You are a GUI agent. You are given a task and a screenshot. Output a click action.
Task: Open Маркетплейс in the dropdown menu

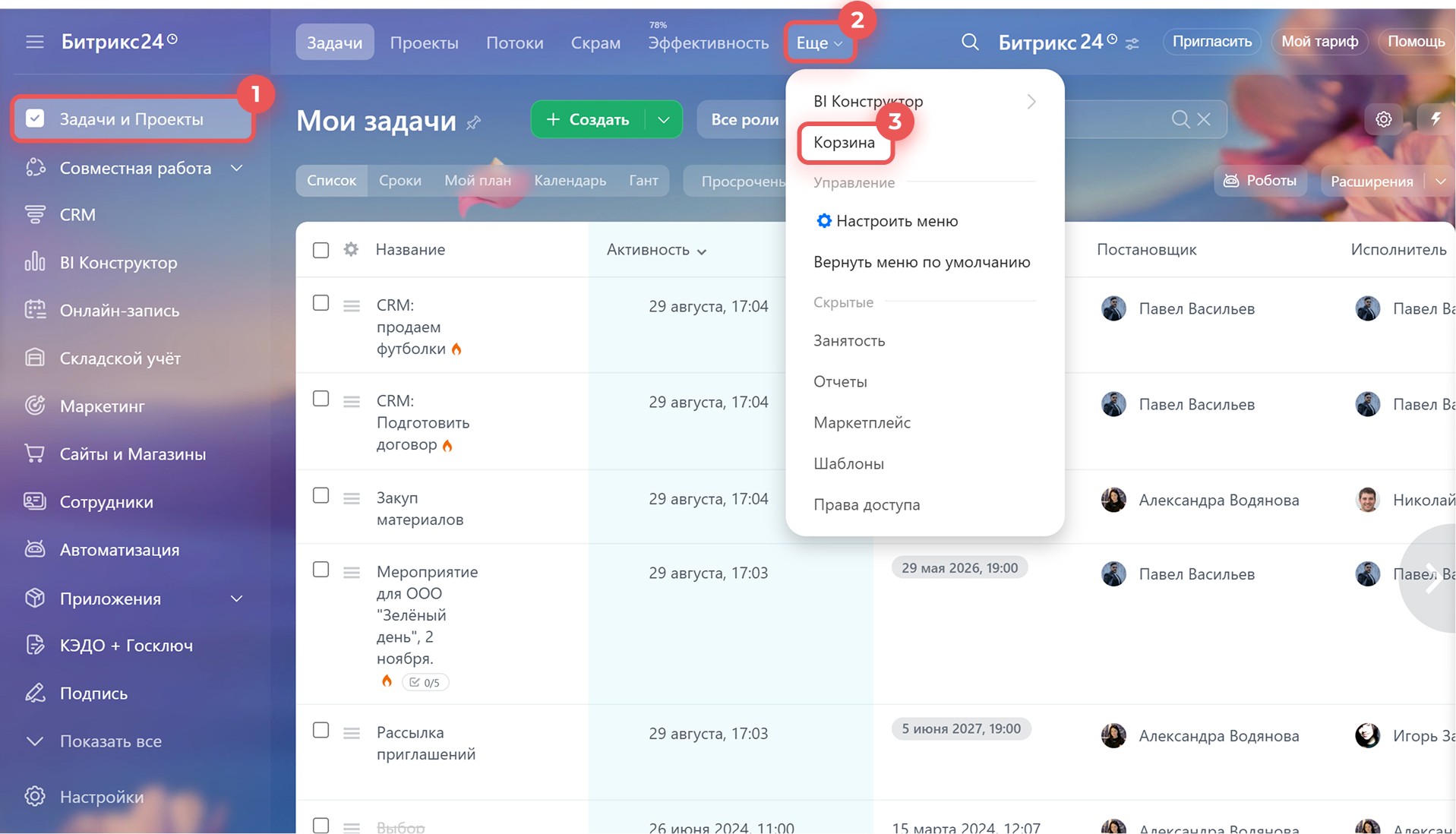click(862, 423)
